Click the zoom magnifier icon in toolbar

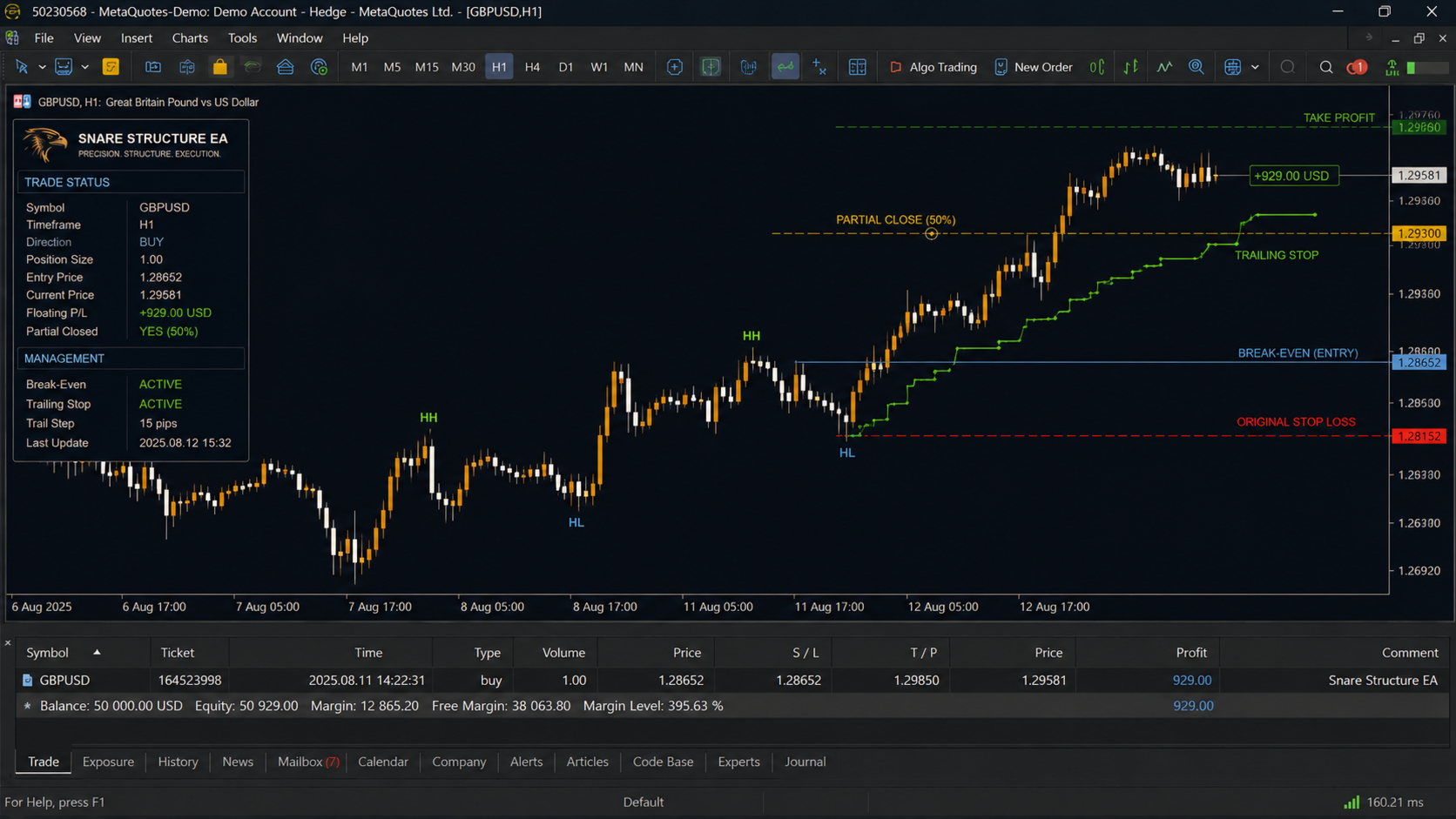(1196, 67)
